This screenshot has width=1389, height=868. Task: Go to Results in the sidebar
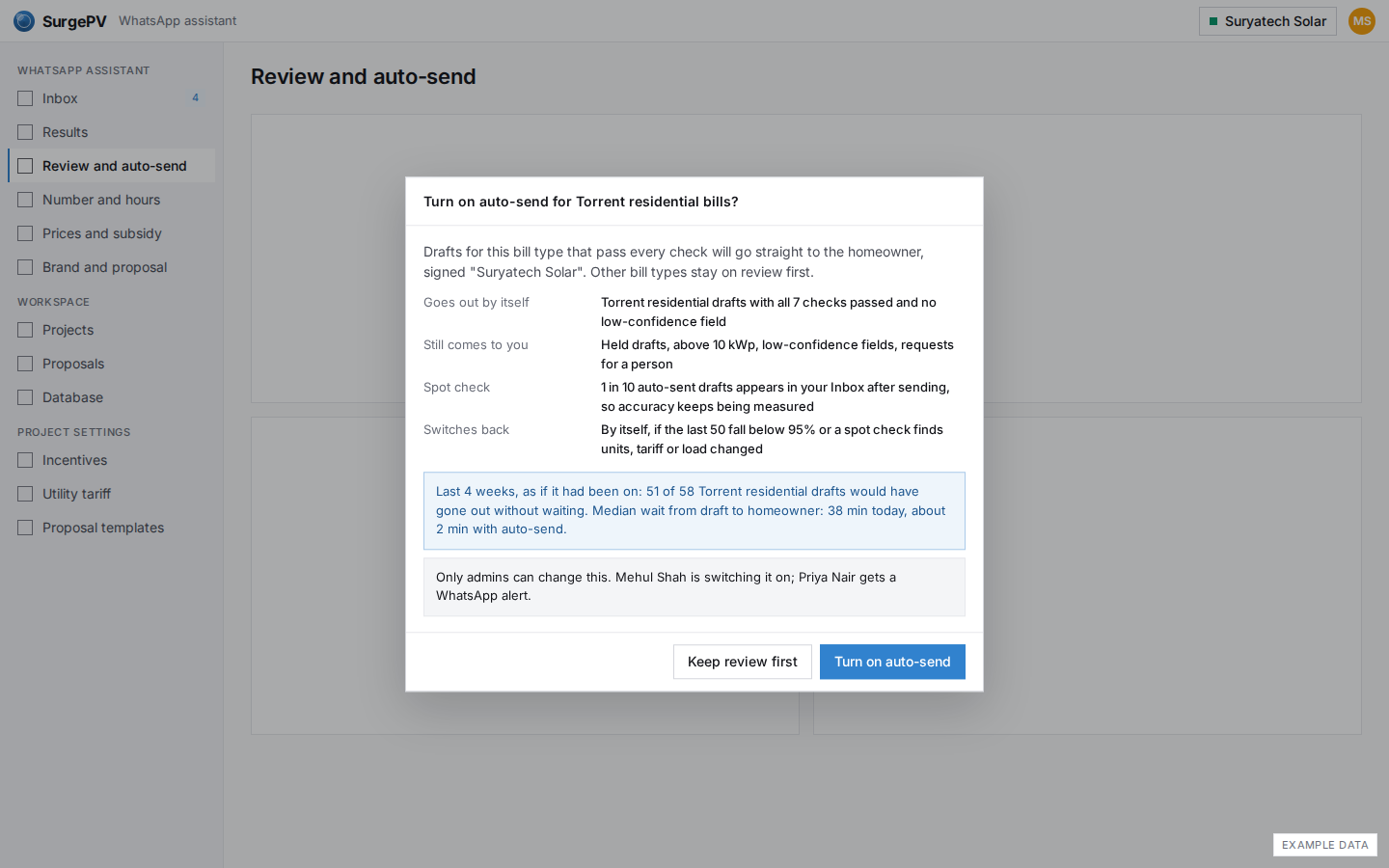coord(65,132)
